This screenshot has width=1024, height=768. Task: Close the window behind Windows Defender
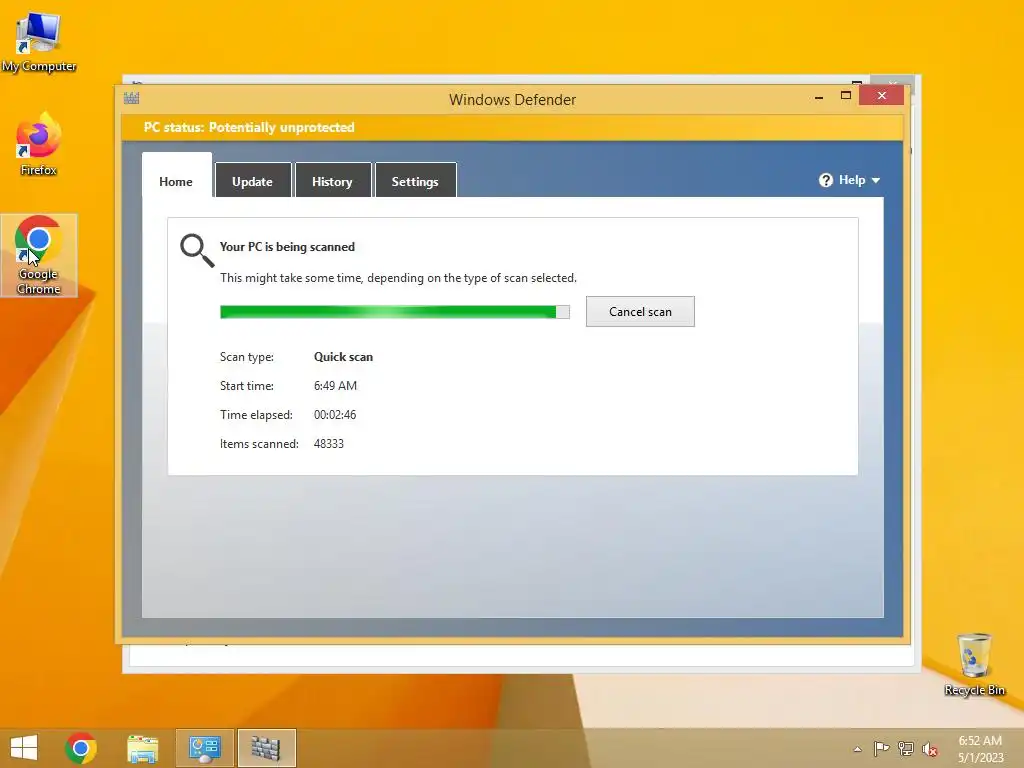pyautogui.click(x=893, y=82)
